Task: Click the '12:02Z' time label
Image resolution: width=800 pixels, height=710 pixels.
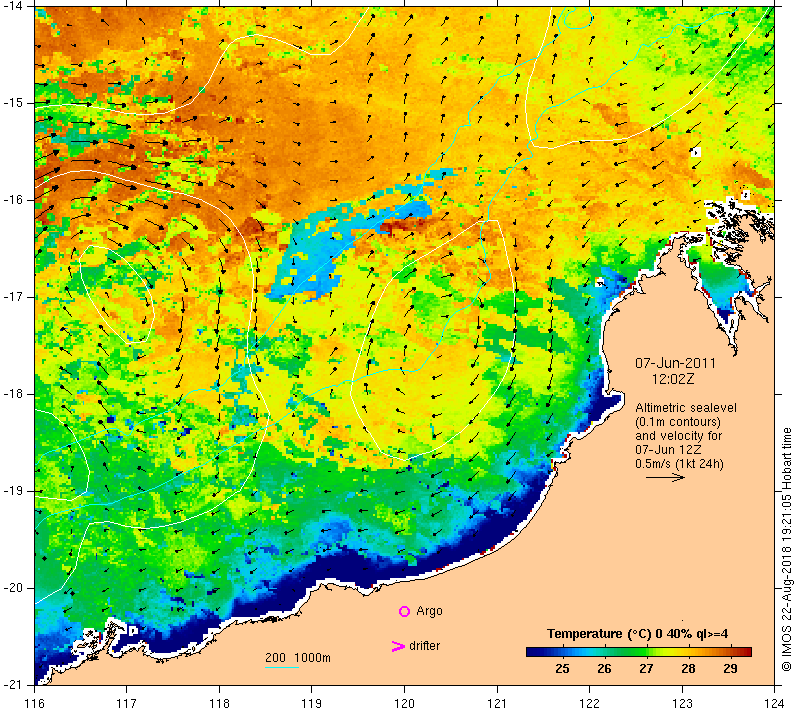Action: click(673, 379)
